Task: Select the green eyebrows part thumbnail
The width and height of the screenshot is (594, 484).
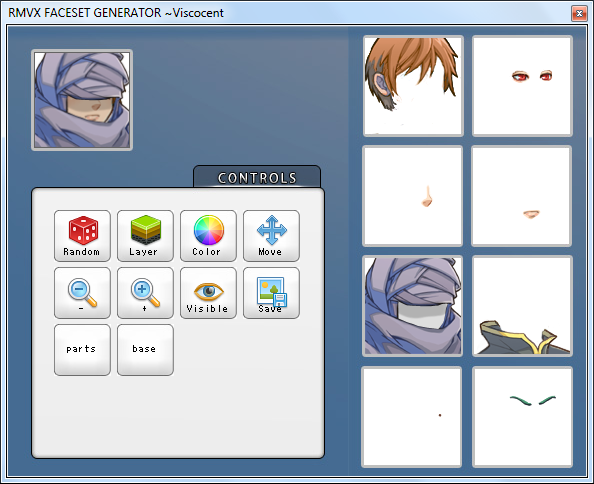Action: point(522,417)
